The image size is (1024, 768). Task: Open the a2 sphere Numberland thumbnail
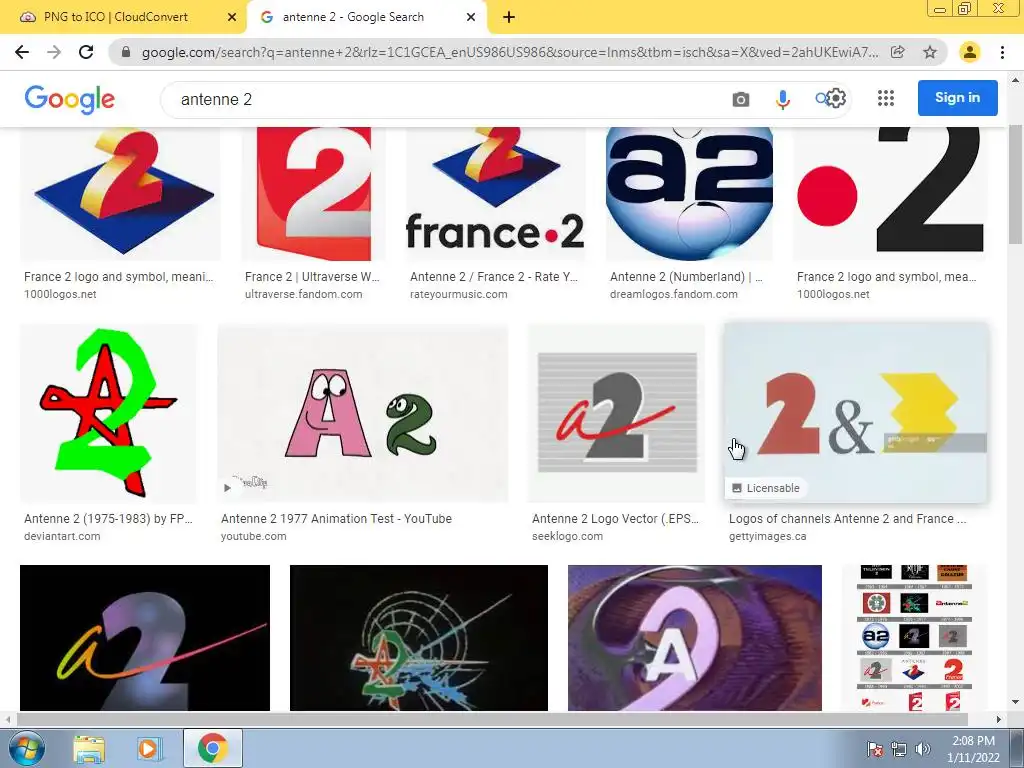(689, 193)
